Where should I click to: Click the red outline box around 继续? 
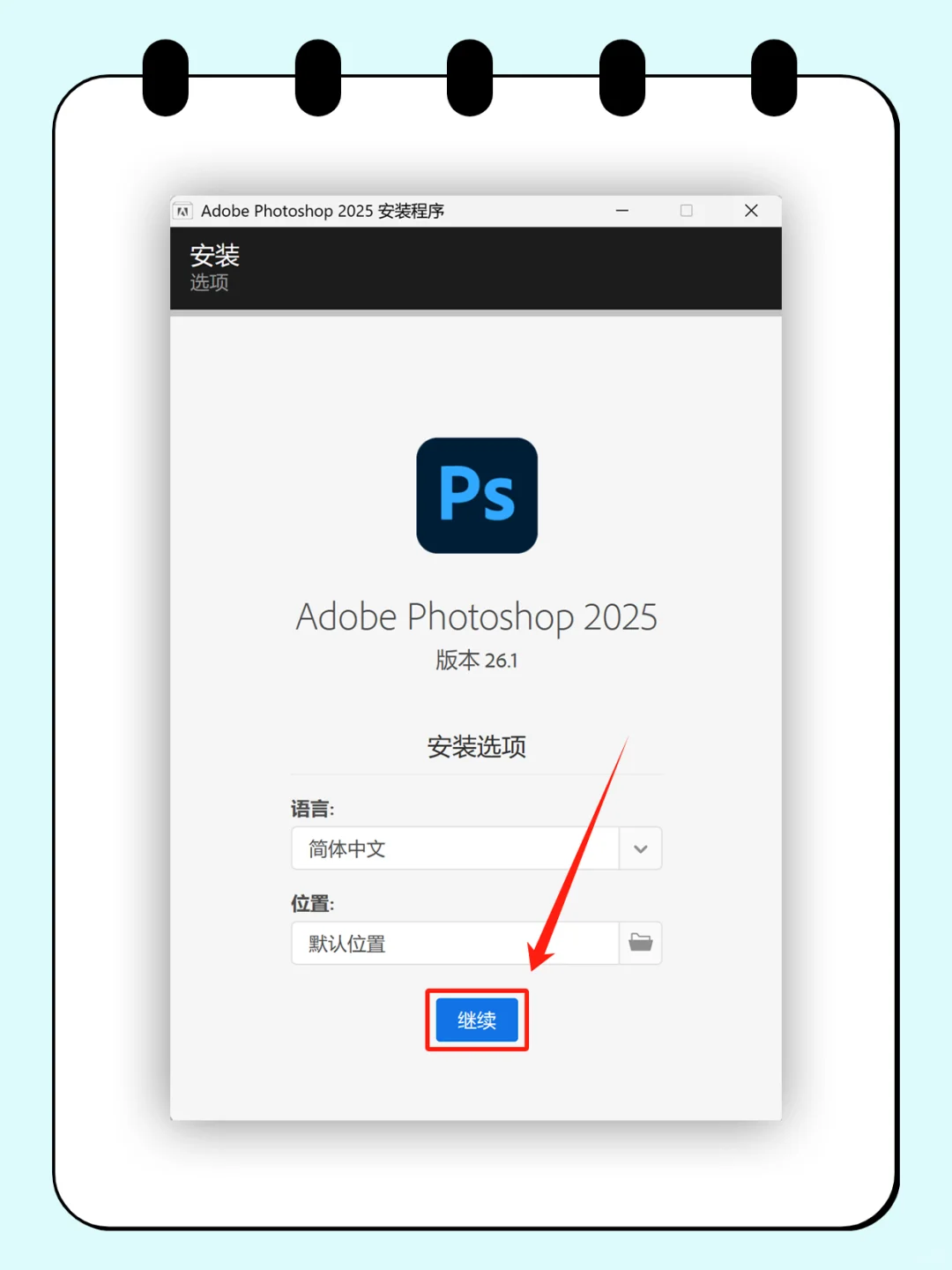click(477, 1020)
